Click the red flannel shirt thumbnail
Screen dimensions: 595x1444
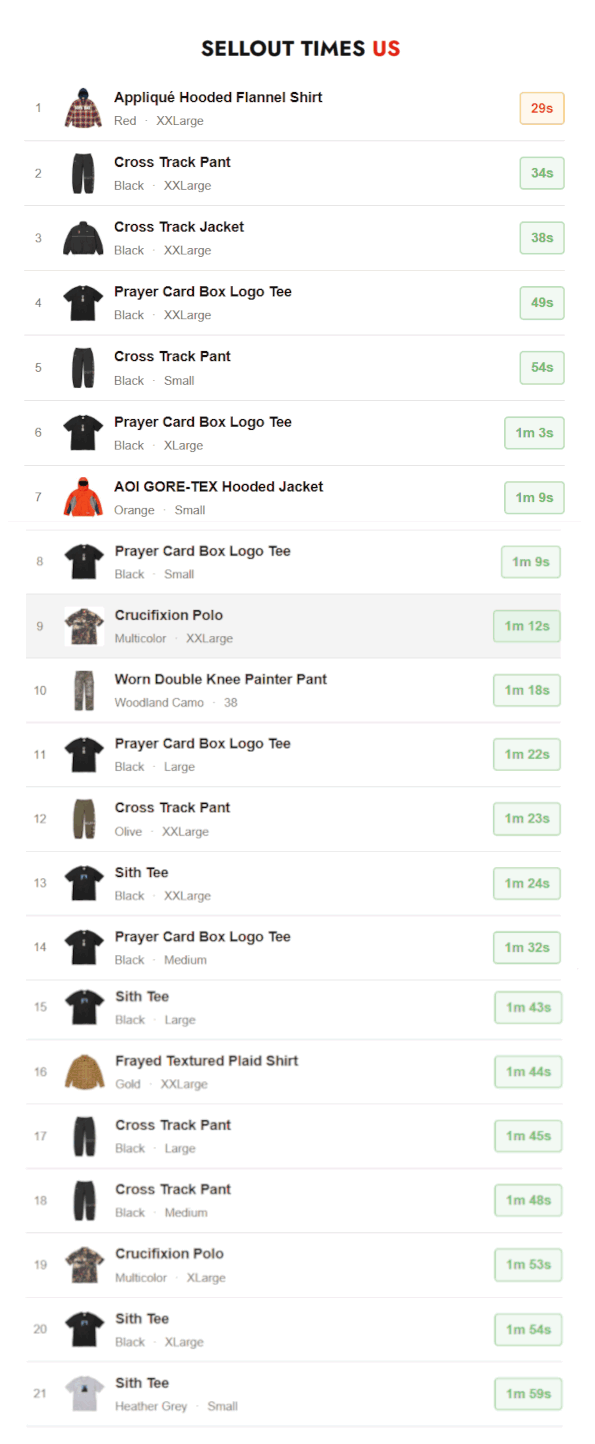pyautogui.click(x=83, y=108)
